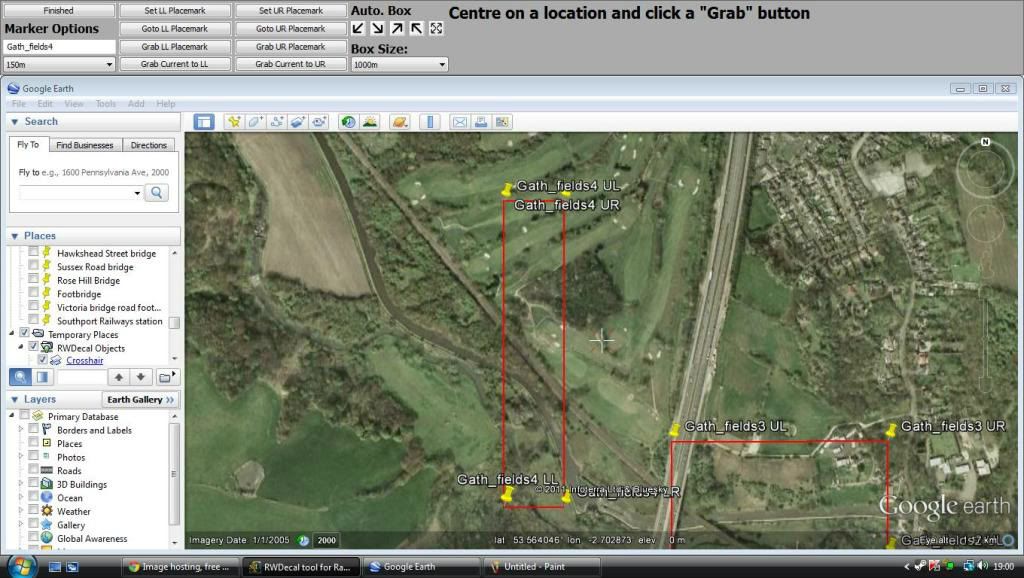Enable the Borders and Labels layer
Image resolution: width=1024 pixels, height=578 pixels.
(x=33, y=430)
